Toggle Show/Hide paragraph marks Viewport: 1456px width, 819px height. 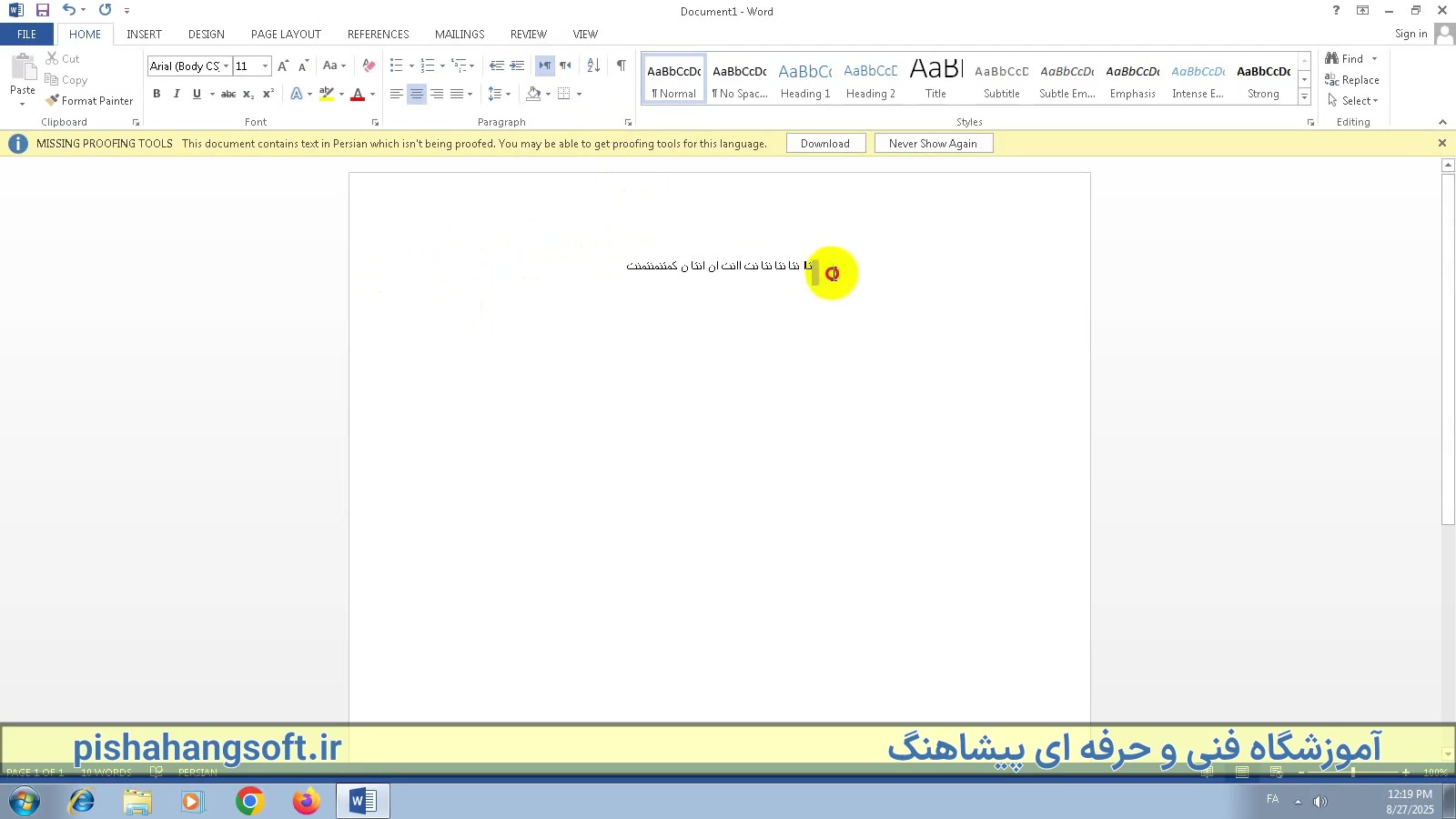pos(621,66)
